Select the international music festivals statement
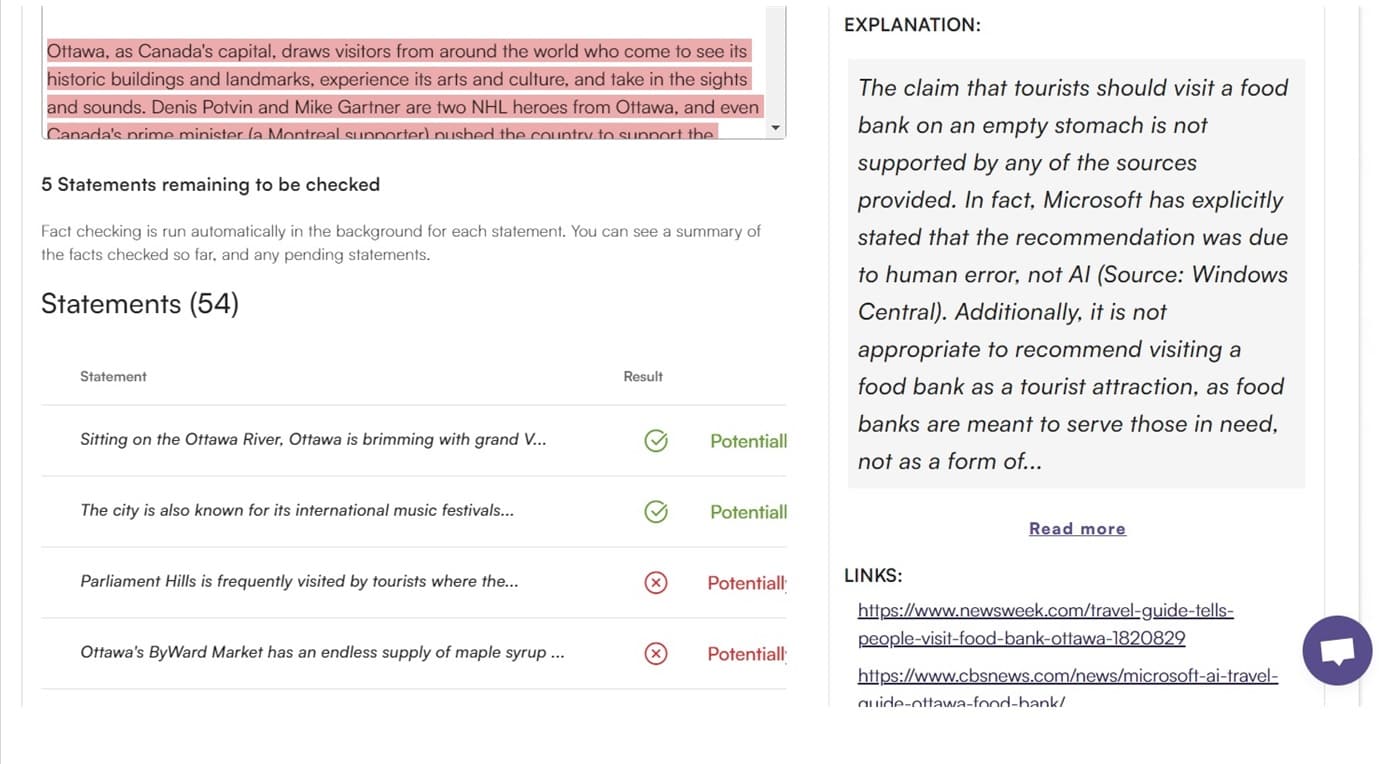 [413, 512]
